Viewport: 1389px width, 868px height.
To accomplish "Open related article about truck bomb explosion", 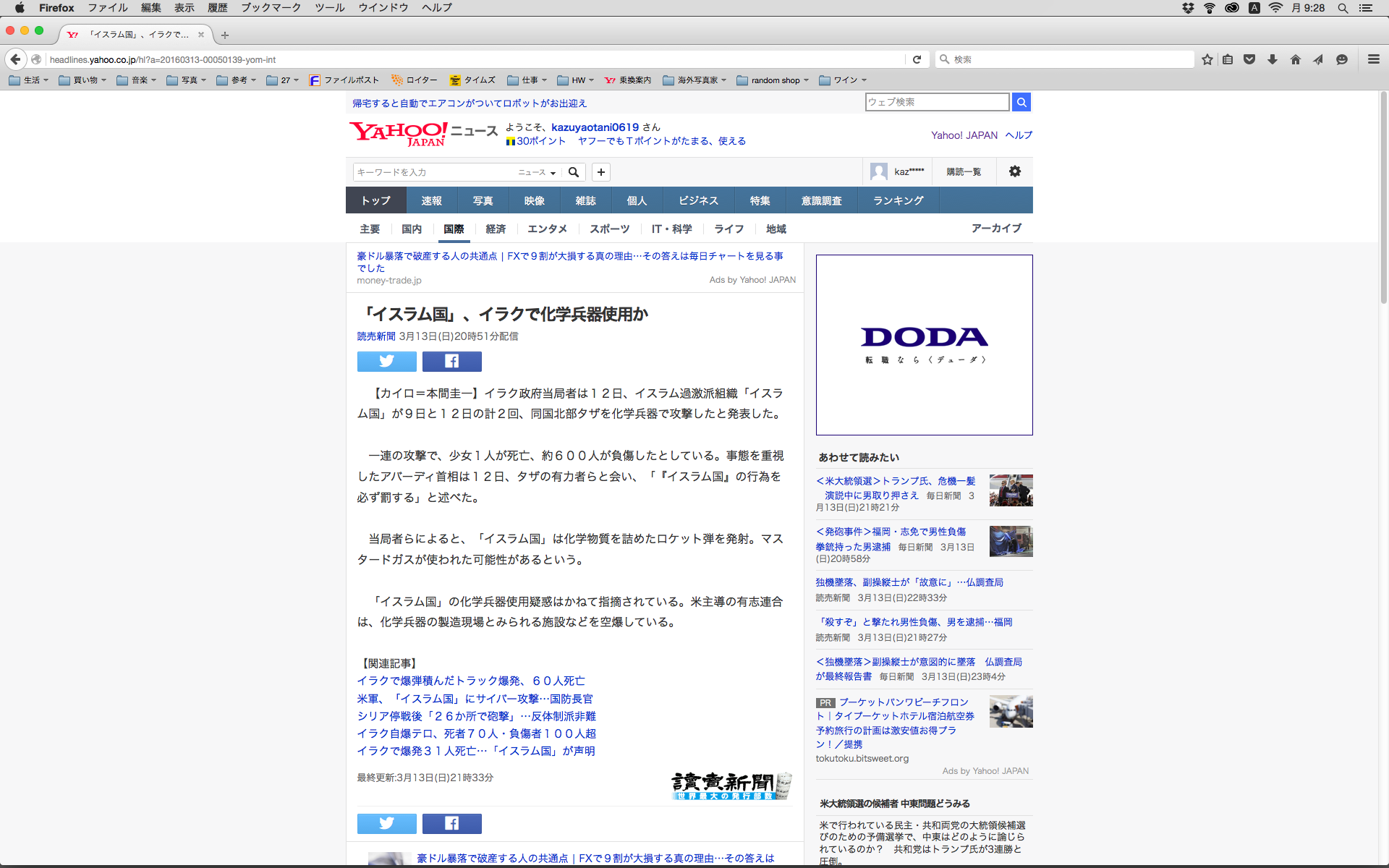I will tap(470, 681).
